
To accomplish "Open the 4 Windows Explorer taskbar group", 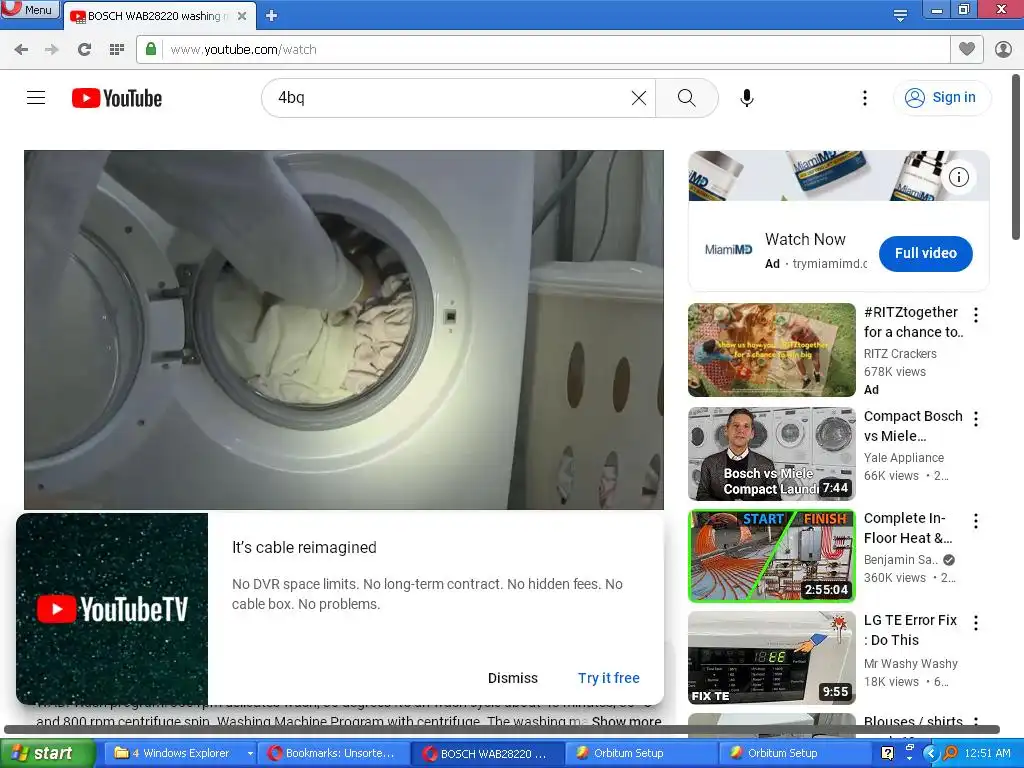I will 180,753.
